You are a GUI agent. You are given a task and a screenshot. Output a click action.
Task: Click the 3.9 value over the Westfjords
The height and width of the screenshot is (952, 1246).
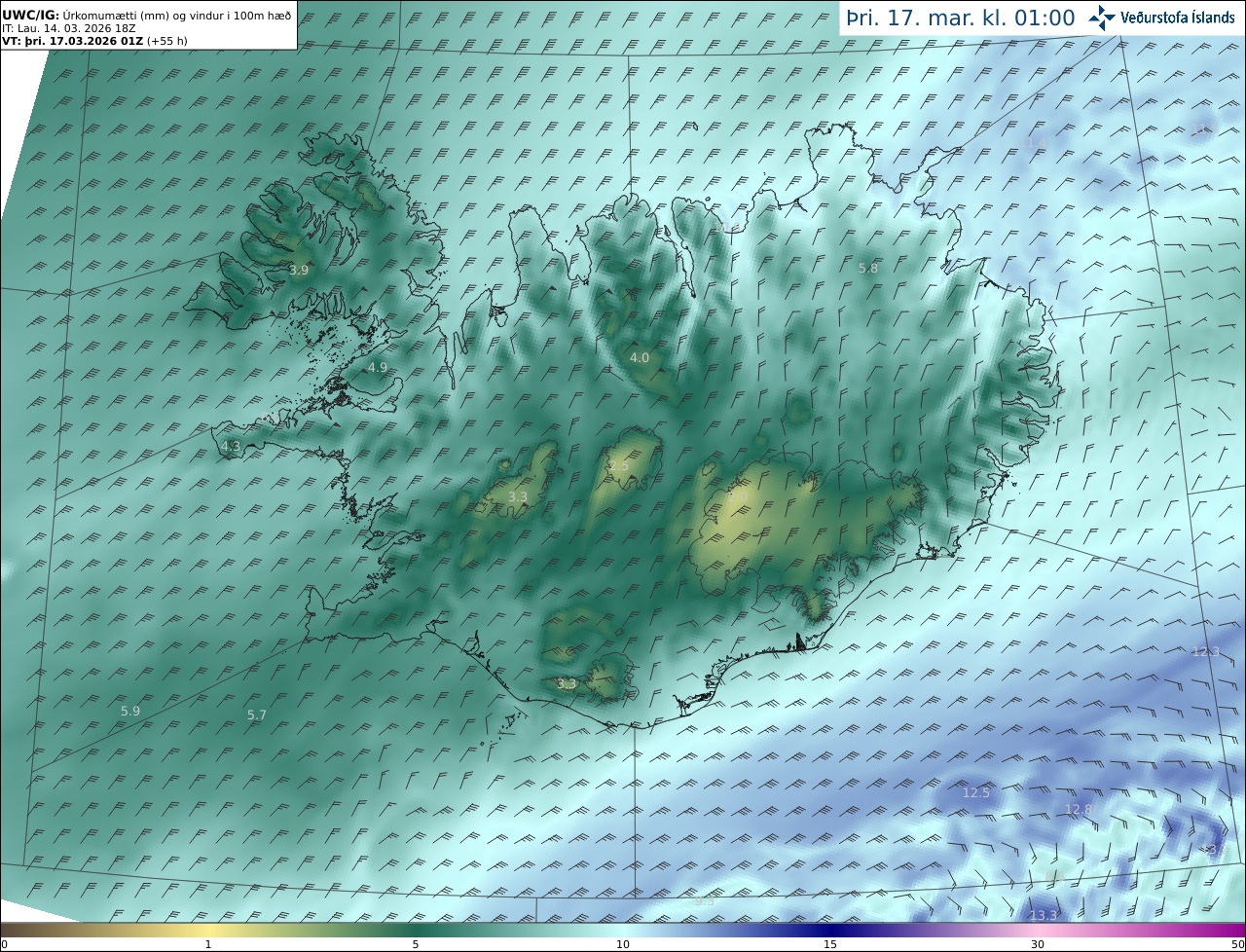(x=299, y=270)
